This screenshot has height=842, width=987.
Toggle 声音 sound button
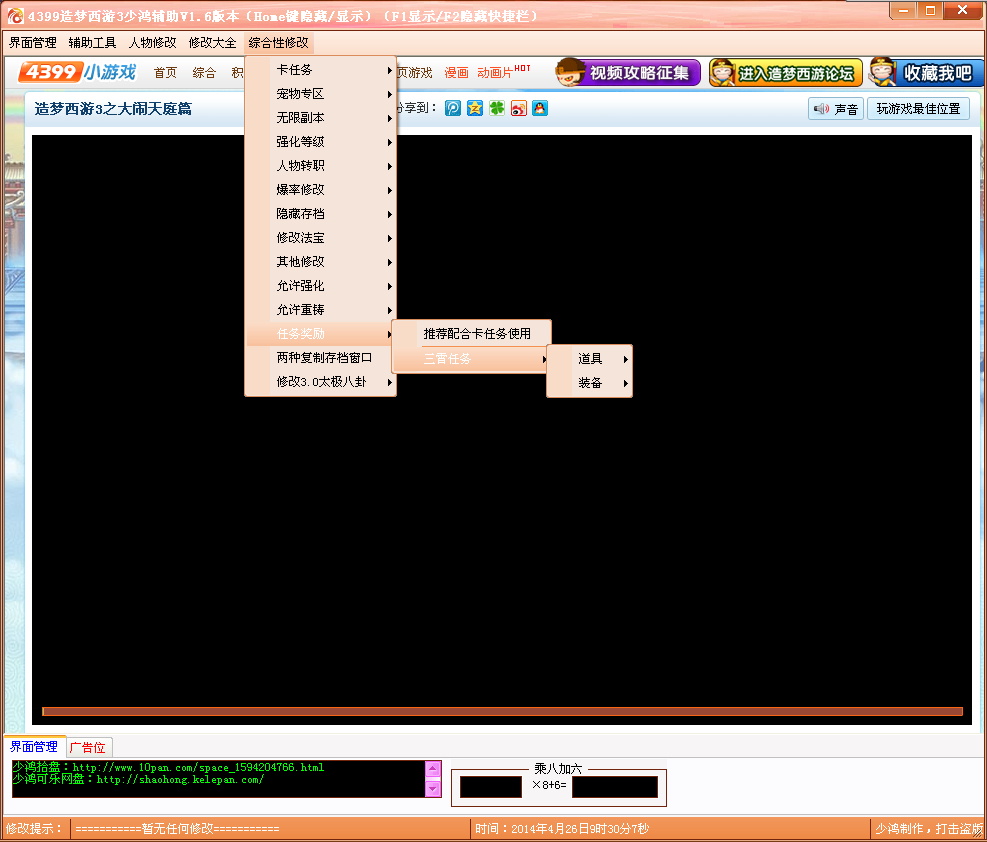(836, 109)
